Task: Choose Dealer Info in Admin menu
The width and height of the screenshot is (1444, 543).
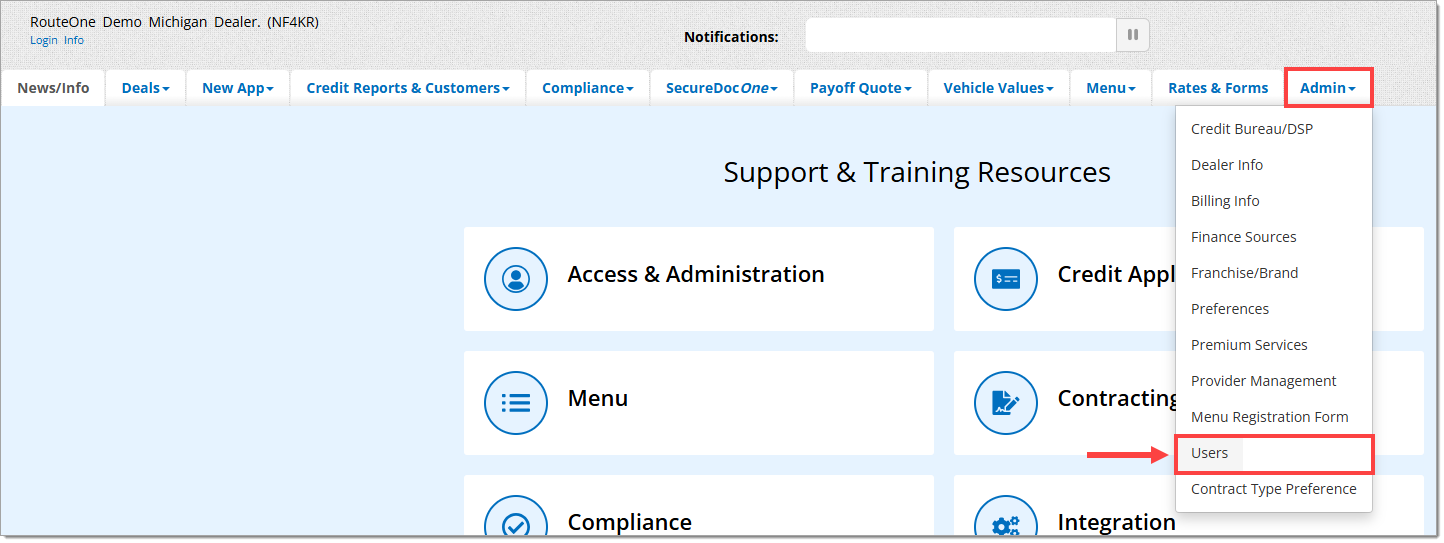Action: (x=1226, y=165)
